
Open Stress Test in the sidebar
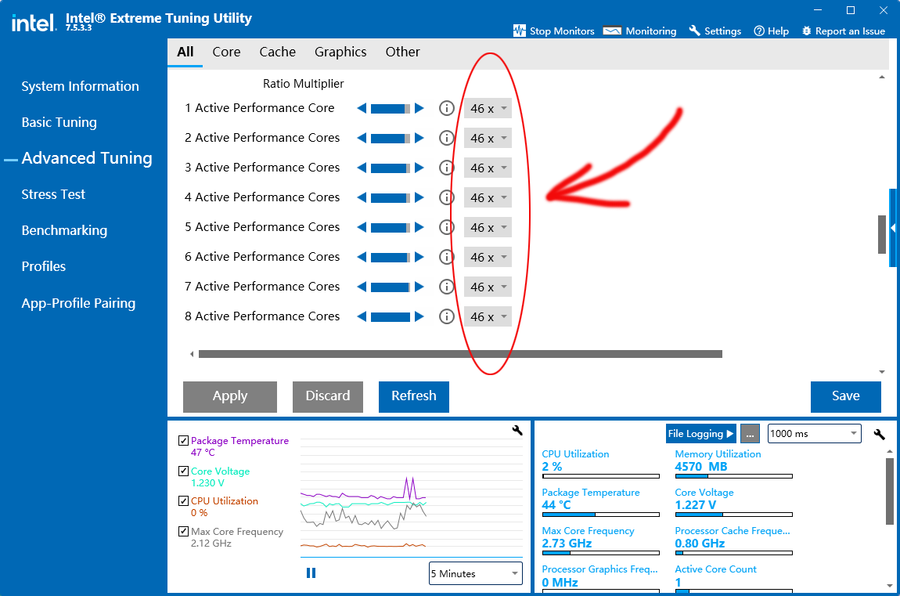click(x=54, y=194)
